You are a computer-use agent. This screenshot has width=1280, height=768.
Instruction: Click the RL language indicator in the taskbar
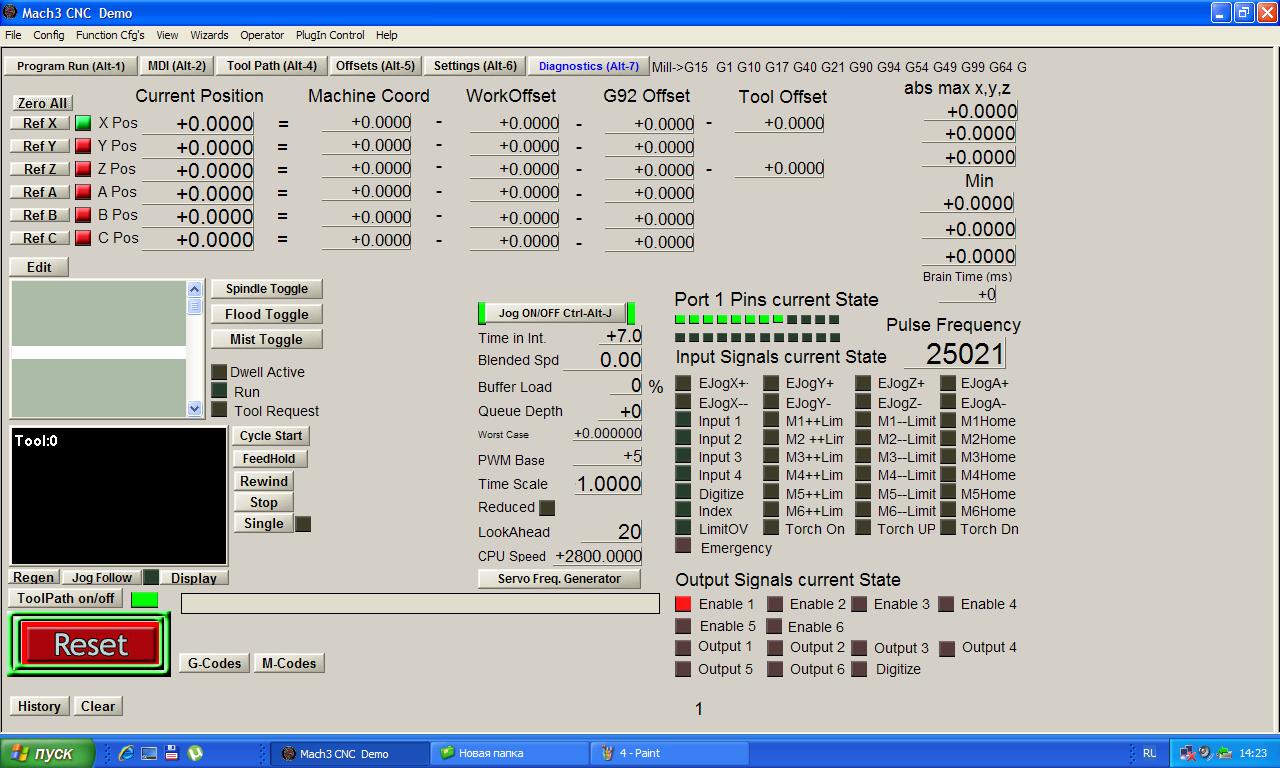tap(1149, 753)
